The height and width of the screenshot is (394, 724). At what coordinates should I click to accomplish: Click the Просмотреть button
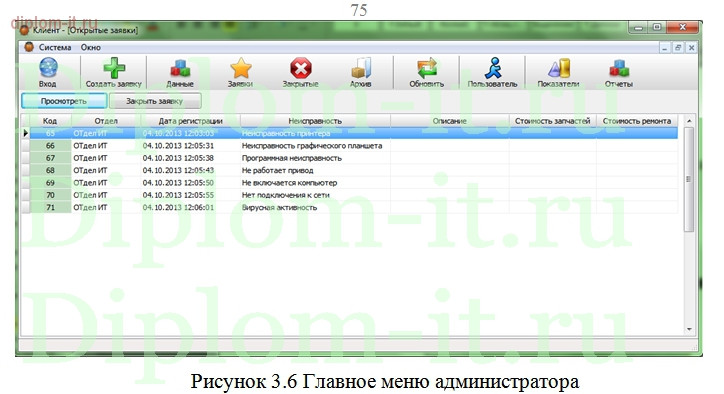[64, 101]
